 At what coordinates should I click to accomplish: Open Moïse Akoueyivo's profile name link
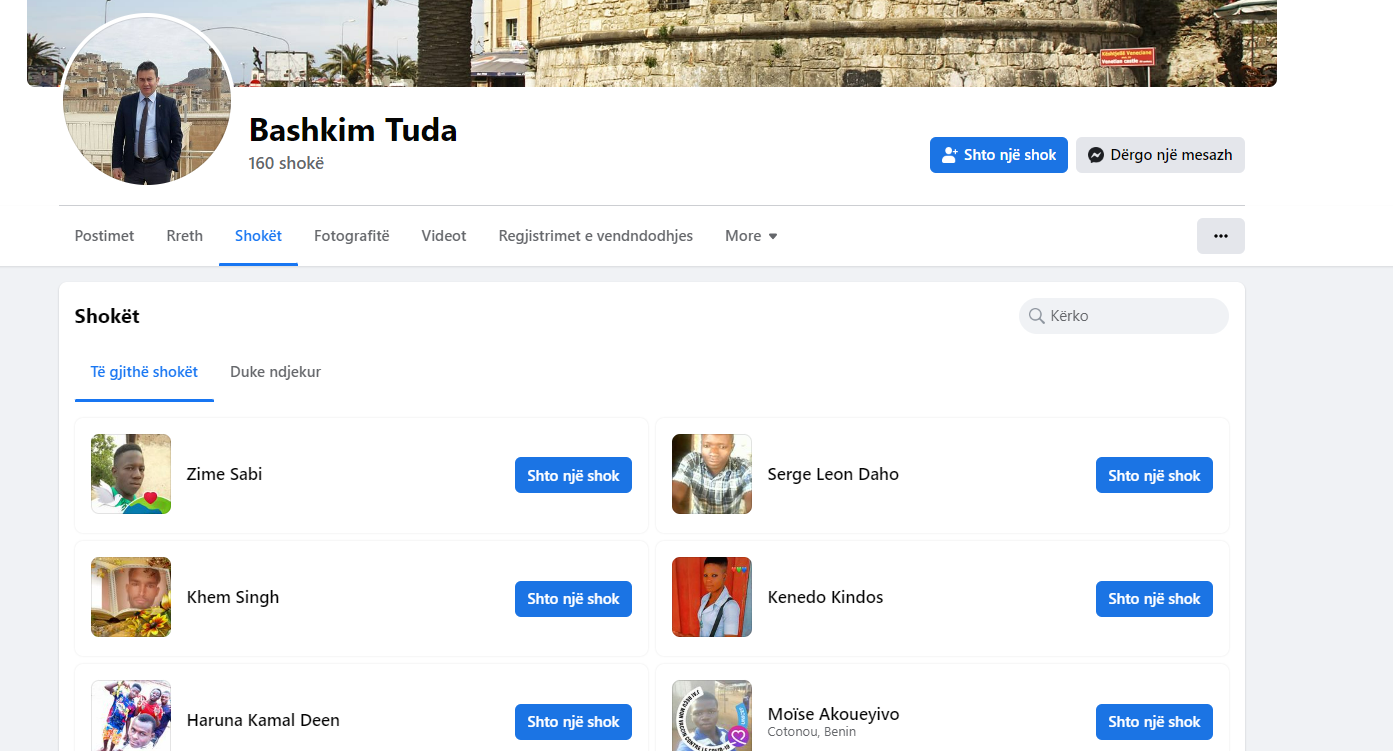pyautogui.click(x=833, y=714)
